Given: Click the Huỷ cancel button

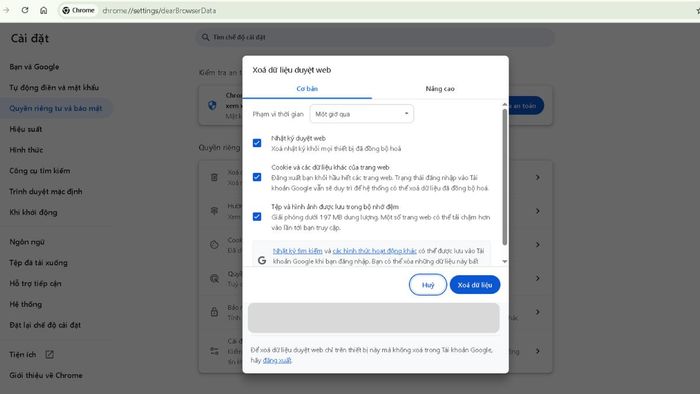Looking at the screenshot, I should [428, 285].
